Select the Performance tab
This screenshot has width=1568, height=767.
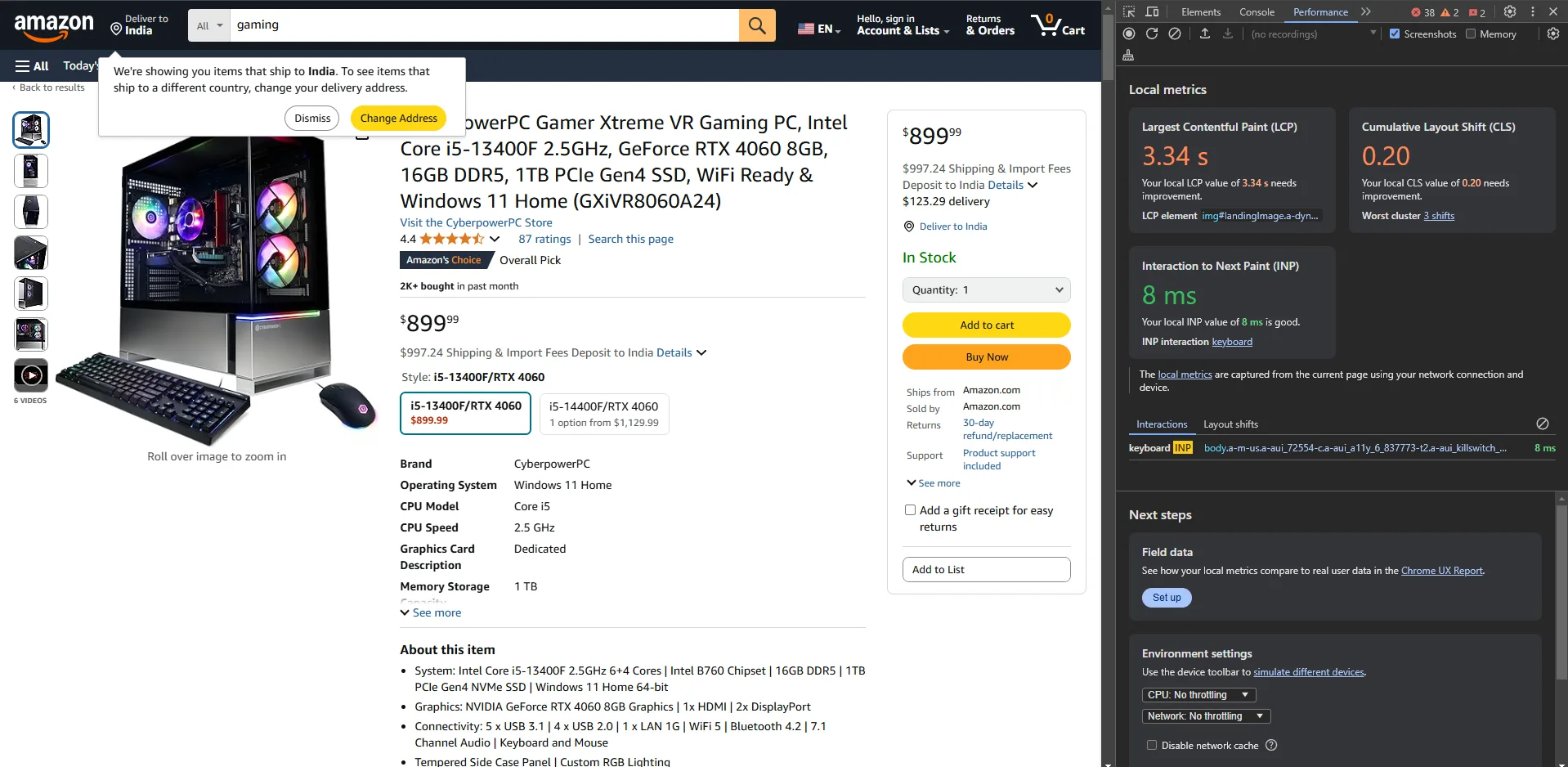[x=1320, y=12]
